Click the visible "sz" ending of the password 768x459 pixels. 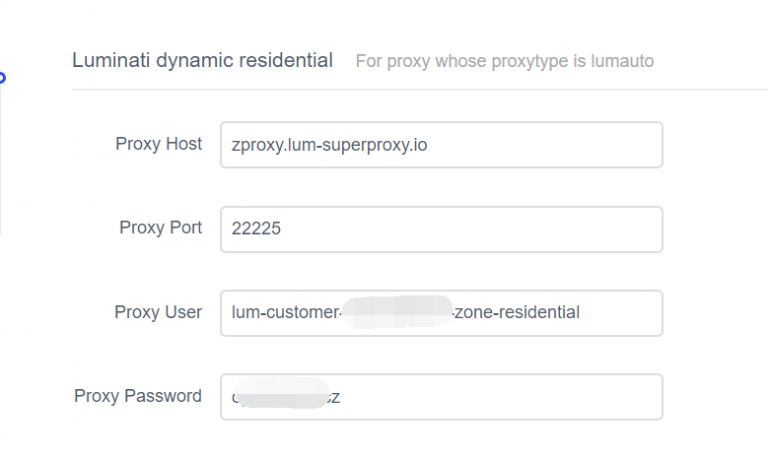334,397
